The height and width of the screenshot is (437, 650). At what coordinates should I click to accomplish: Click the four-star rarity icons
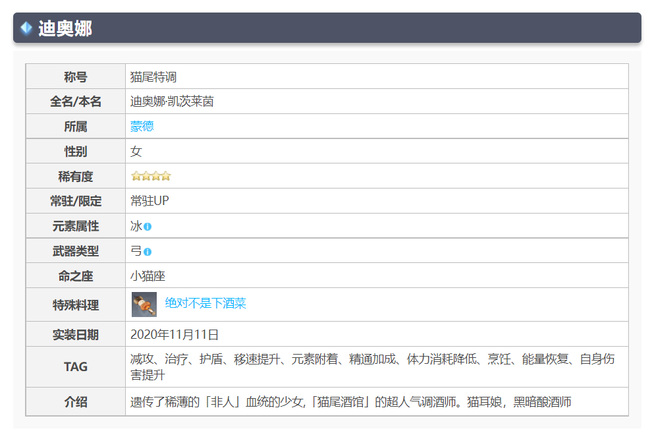(x=151, y=176)
